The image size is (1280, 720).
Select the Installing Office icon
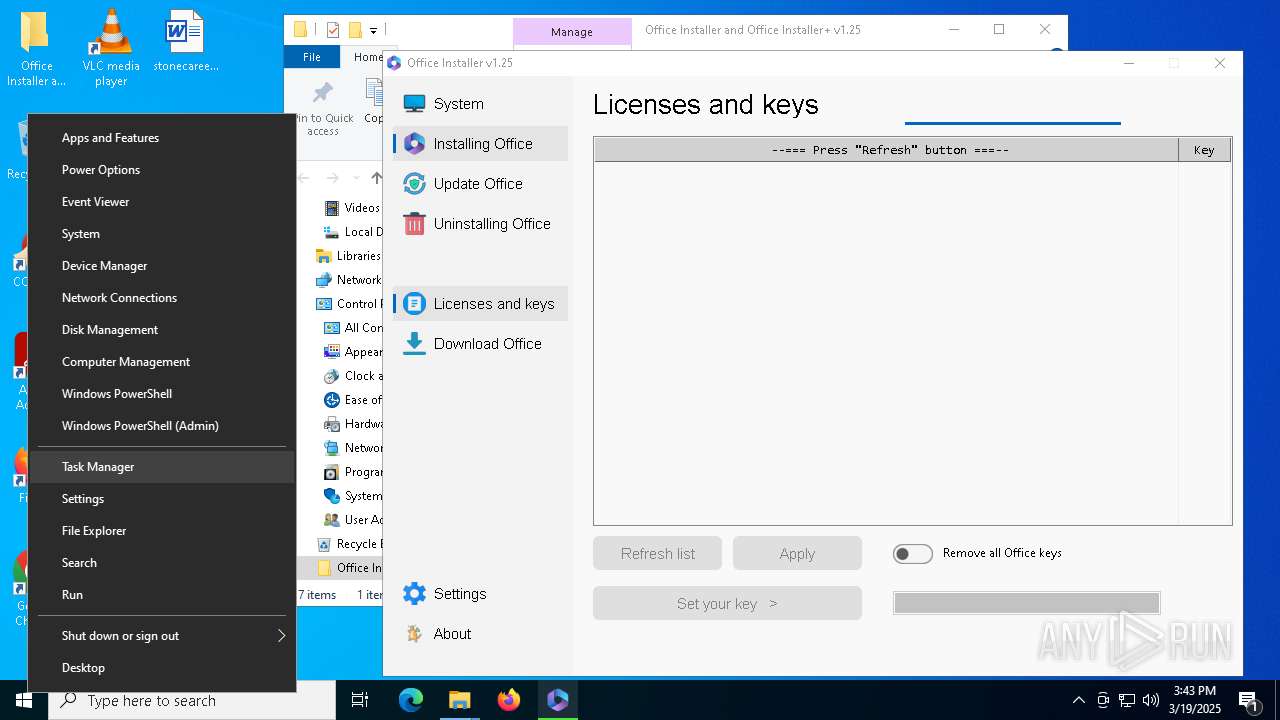(414, 144)
